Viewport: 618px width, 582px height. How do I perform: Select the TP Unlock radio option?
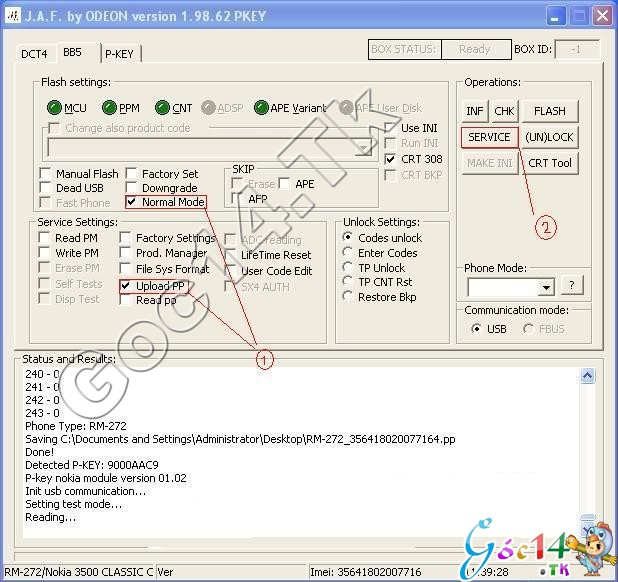pos(348,268)
